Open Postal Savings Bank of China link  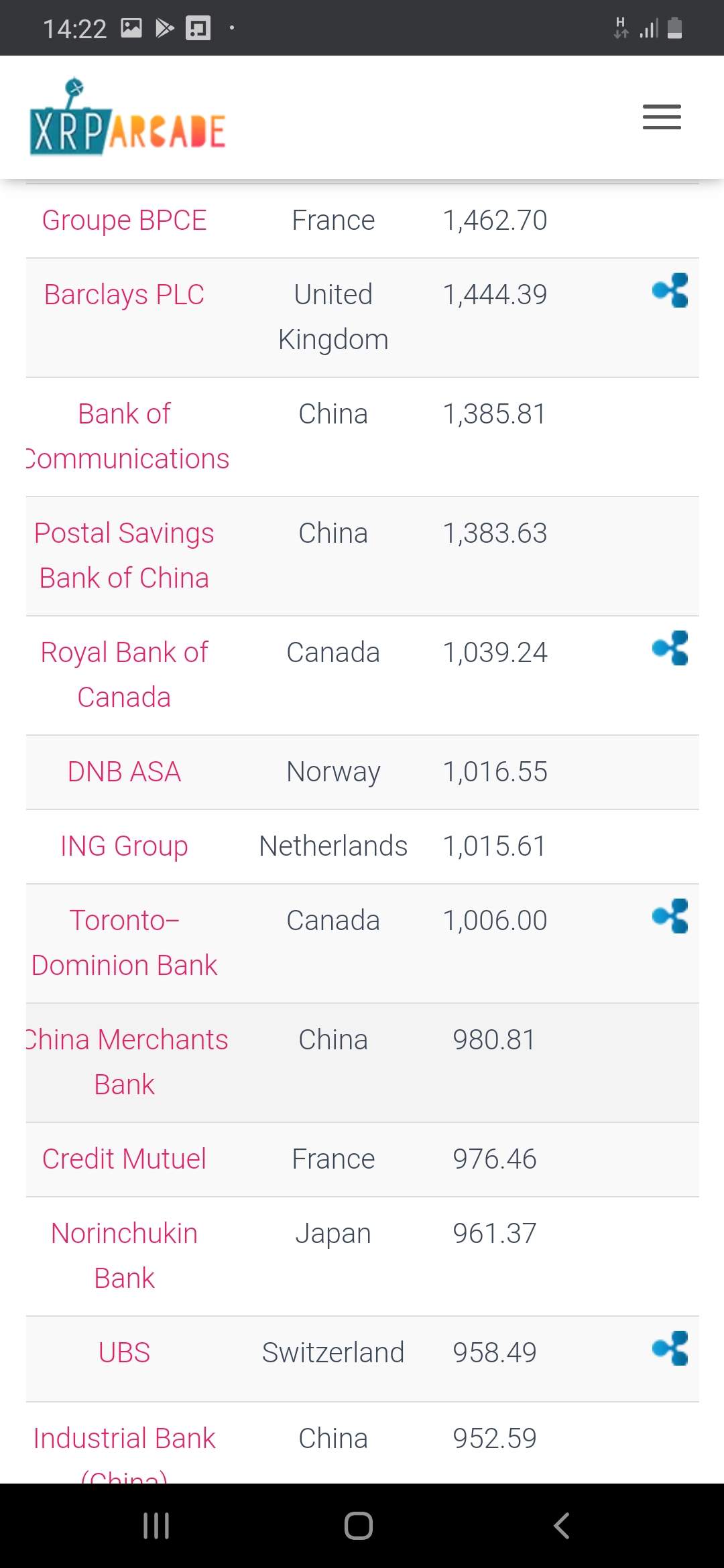[124, 556]
